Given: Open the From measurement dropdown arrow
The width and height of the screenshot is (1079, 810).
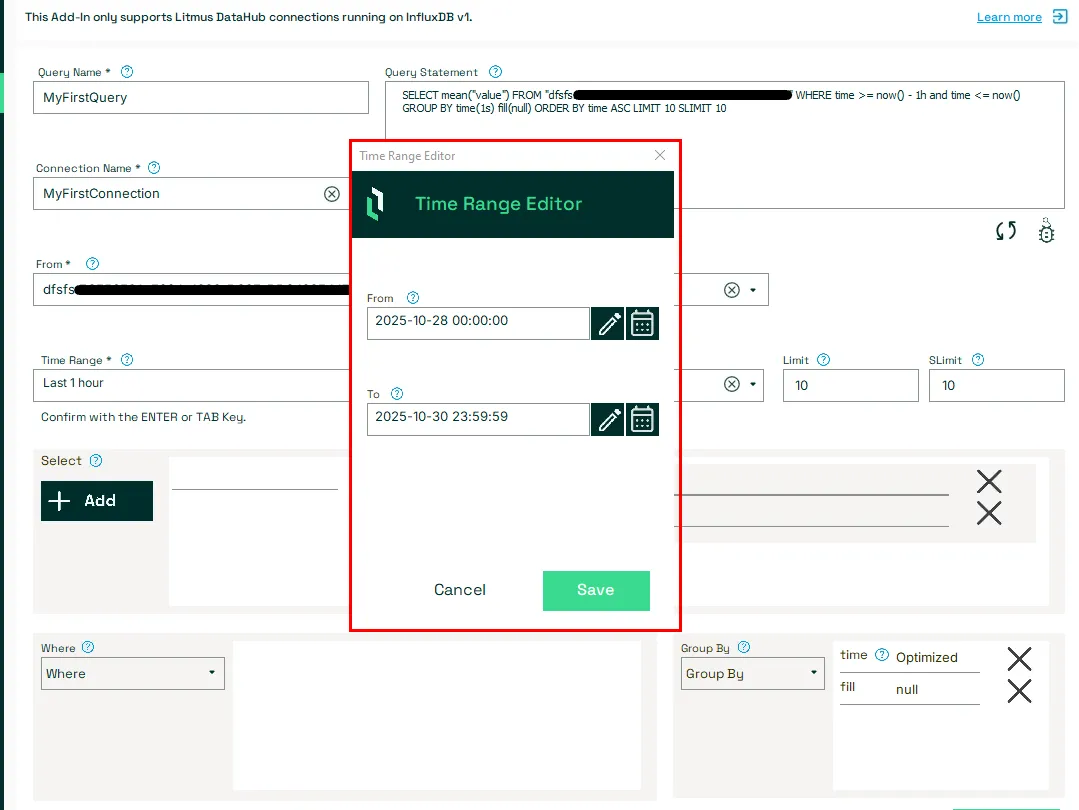Looking at the screenshot, I should pyautogui.click(x=753, y=290).
